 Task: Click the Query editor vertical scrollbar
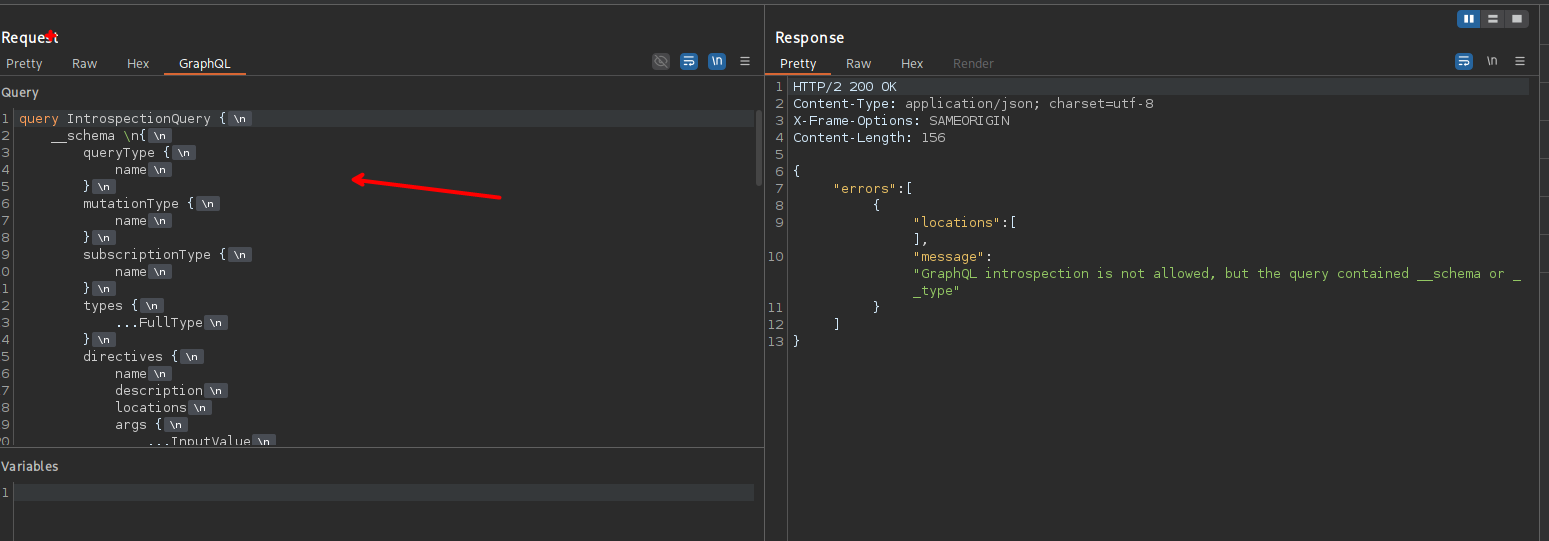(759, 150)
